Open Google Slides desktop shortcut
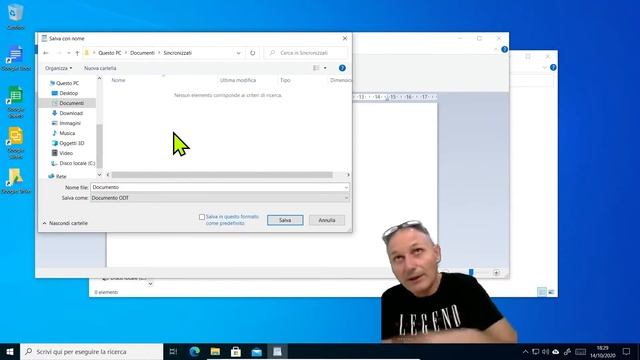The image size is (640, 360). pos(16,143)
